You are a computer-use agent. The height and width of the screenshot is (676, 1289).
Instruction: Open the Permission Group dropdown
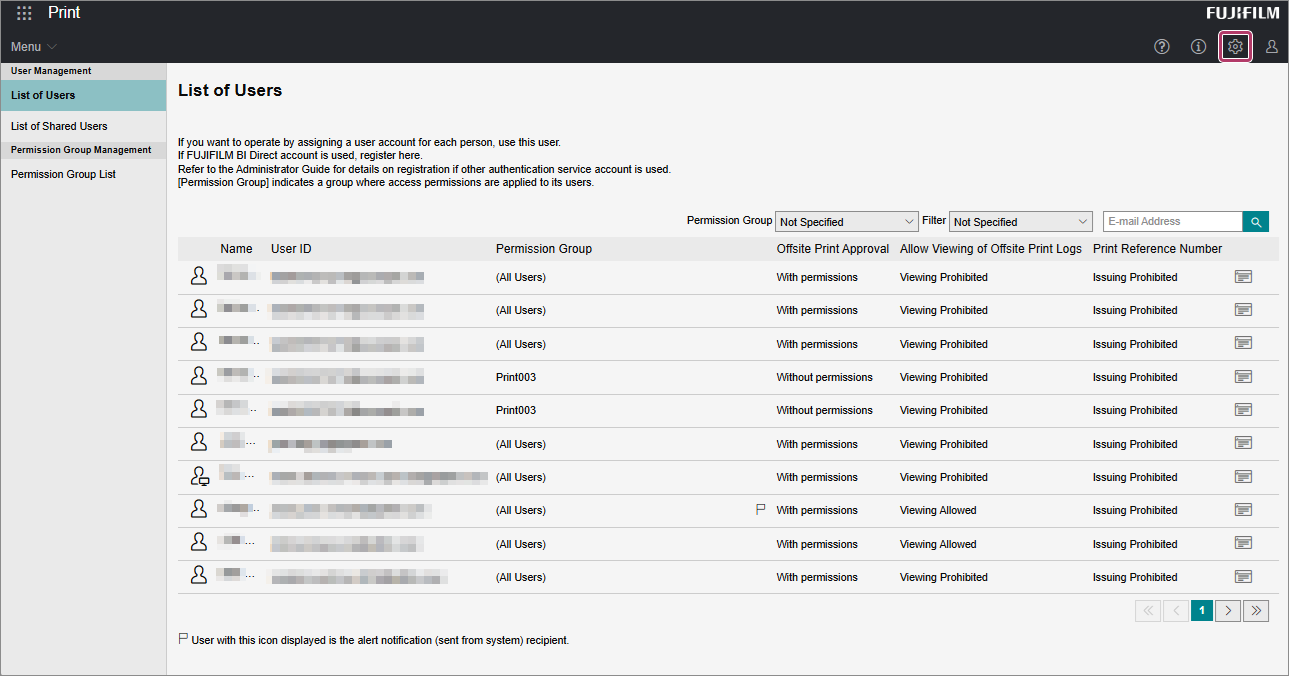[x=846, y=222]
